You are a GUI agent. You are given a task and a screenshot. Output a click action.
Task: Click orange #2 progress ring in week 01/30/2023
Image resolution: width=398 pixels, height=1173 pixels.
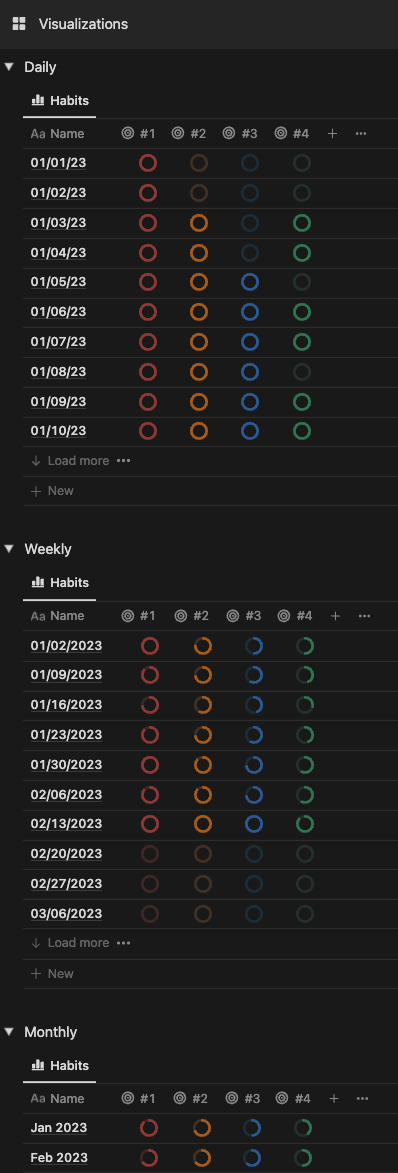coord(203,765)
